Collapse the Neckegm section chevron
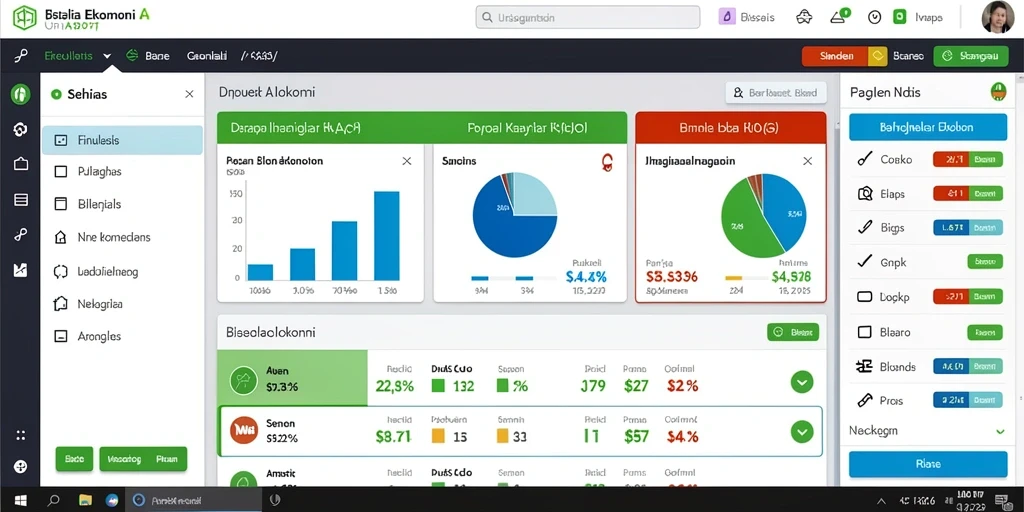This screenshot has width=1024, height=512. coord(999,431)
